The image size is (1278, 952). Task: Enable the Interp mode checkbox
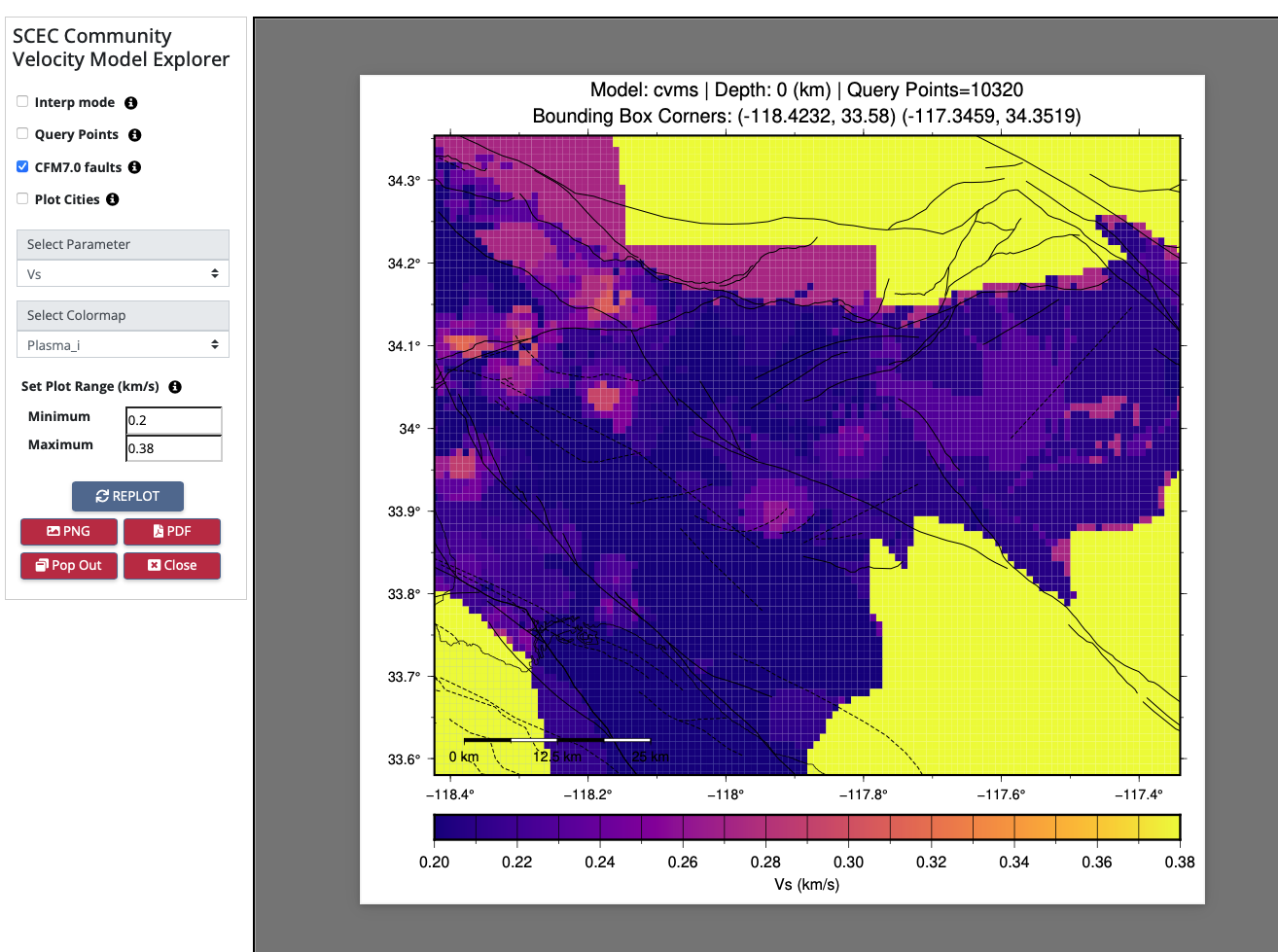(x=22, y=102)
